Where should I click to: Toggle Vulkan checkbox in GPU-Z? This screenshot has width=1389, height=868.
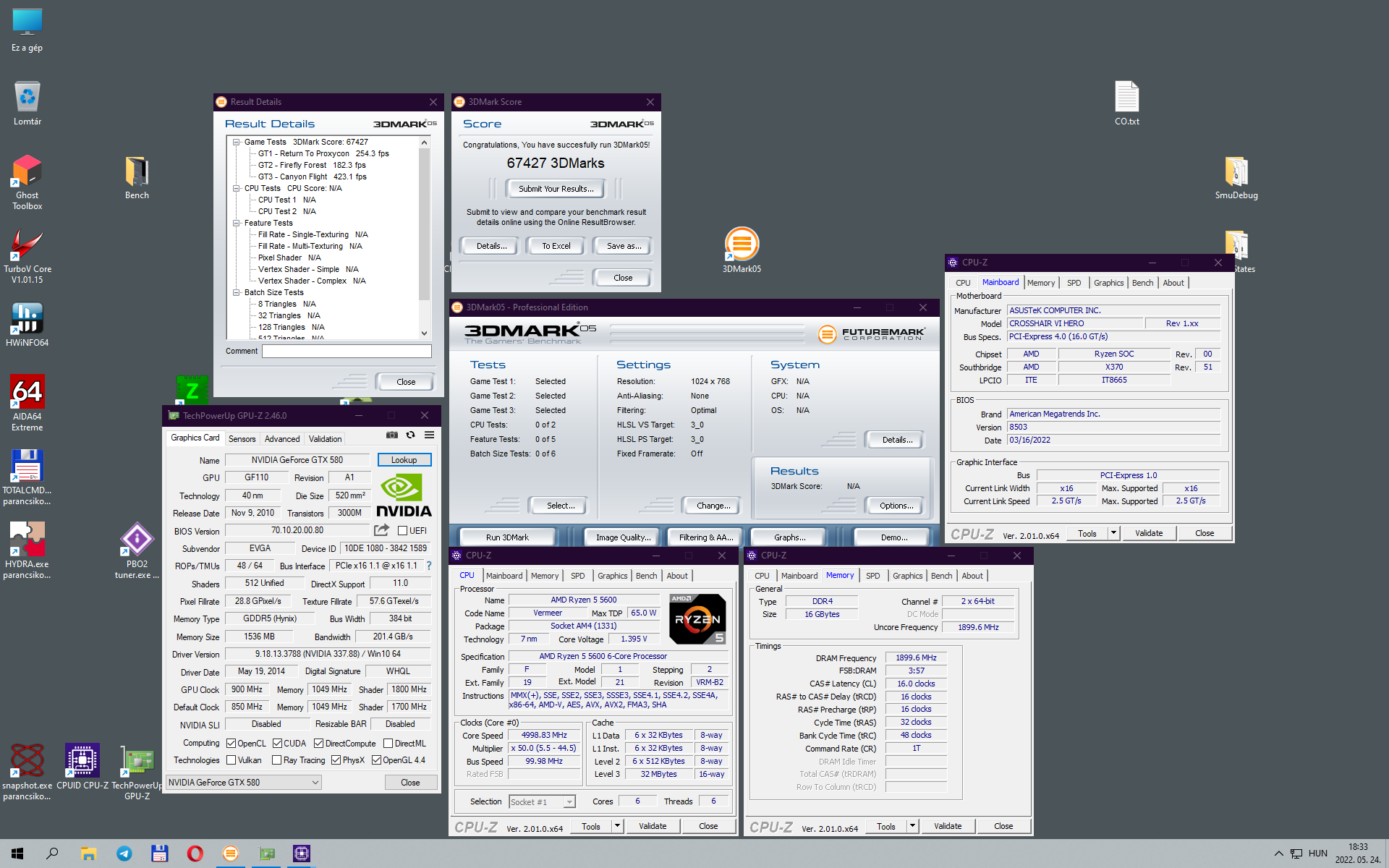pos(231,759)
